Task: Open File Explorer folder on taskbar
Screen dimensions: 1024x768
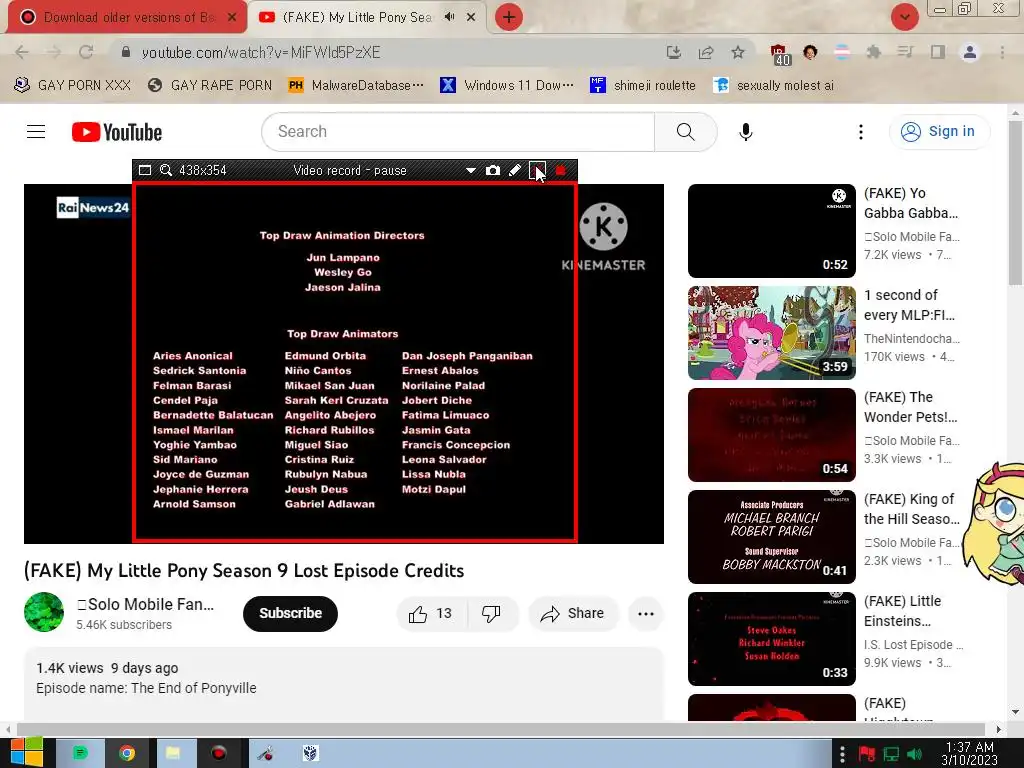Action: (172, 754)
